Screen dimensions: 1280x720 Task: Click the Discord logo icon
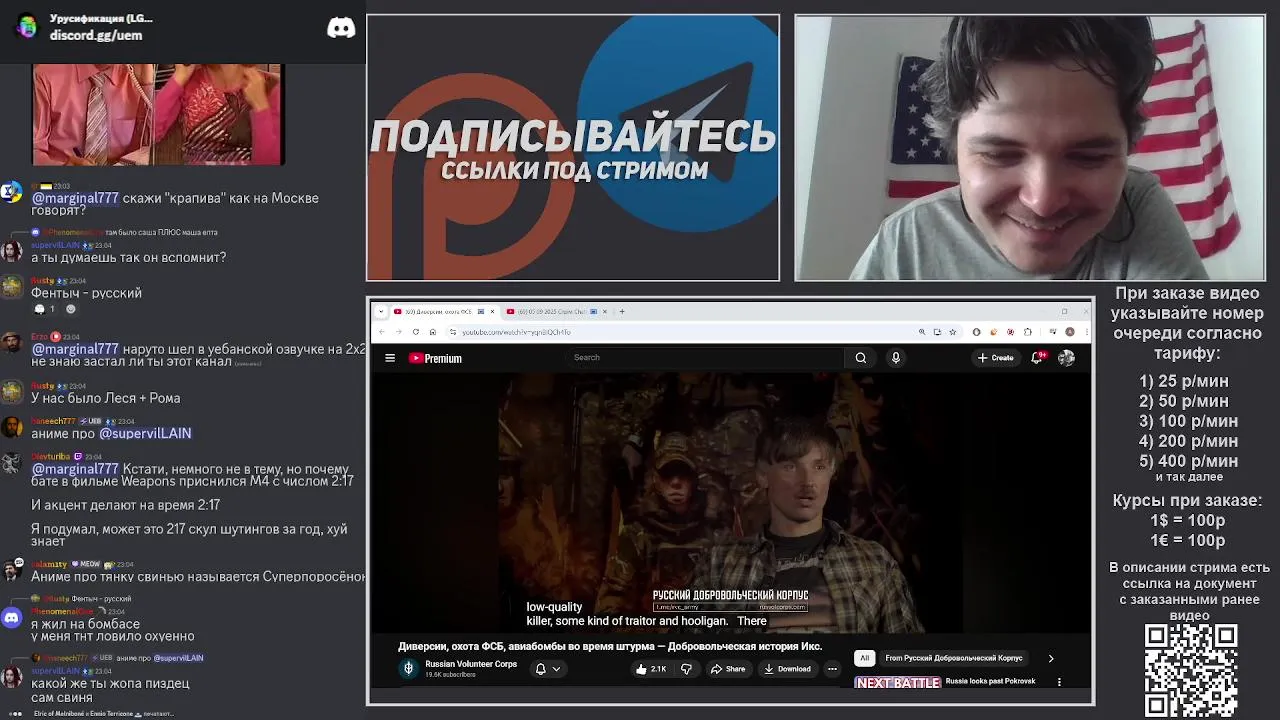pyautogui.click(x=341, y=28)
